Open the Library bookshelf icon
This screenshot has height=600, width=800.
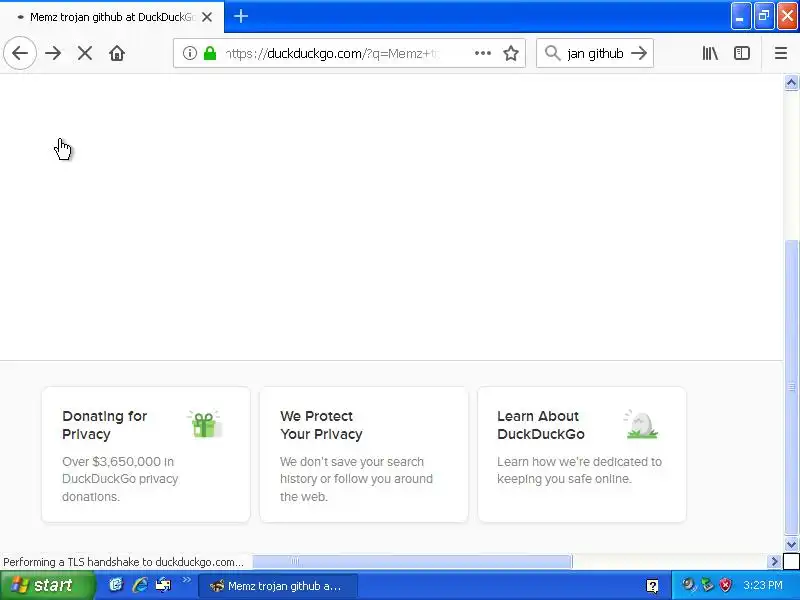pyautogui.click(x=710, y=53)
